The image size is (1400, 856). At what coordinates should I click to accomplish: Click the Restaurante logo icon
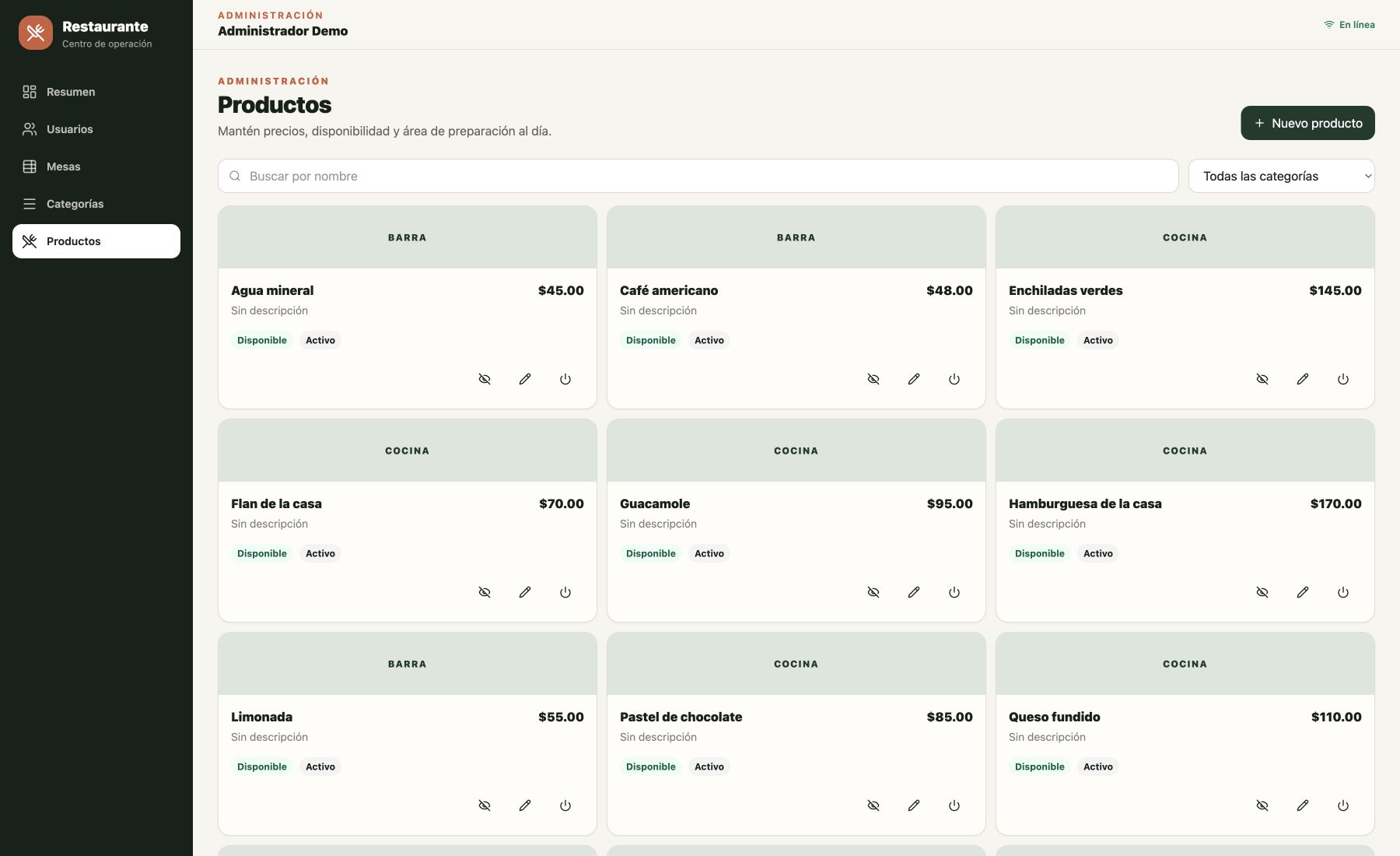point(36,33)
